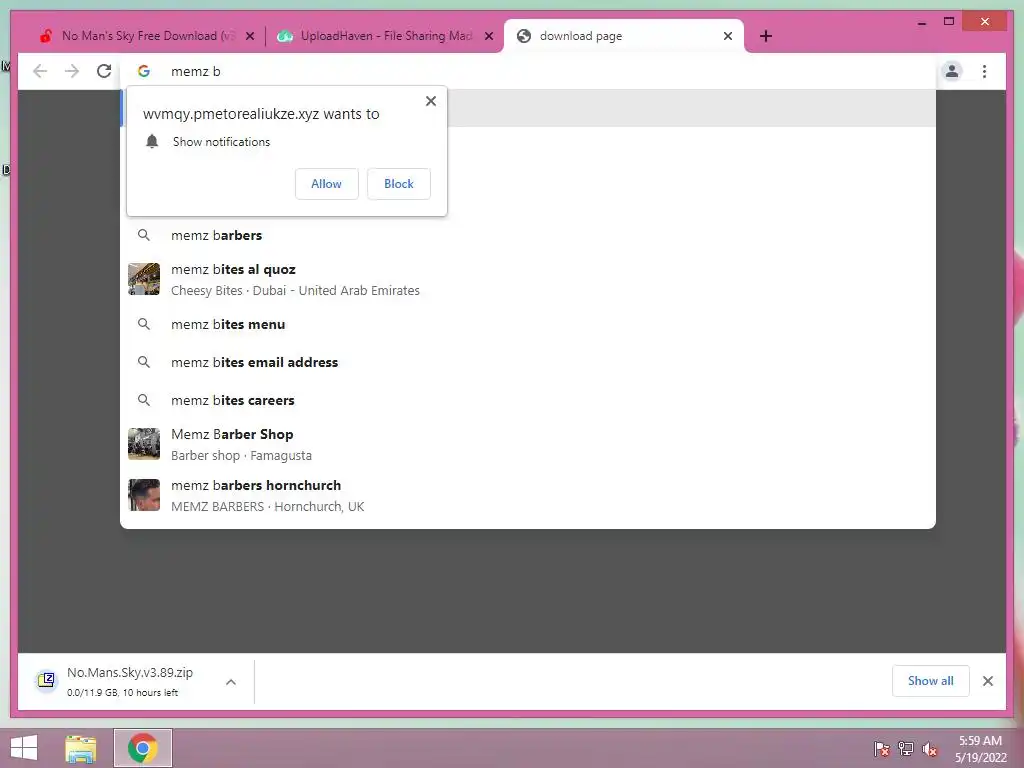Image resolution: width=1024 pixels, height=768 pixels.
Task: Minimize the Chrome window
Action: coord(921,22)
